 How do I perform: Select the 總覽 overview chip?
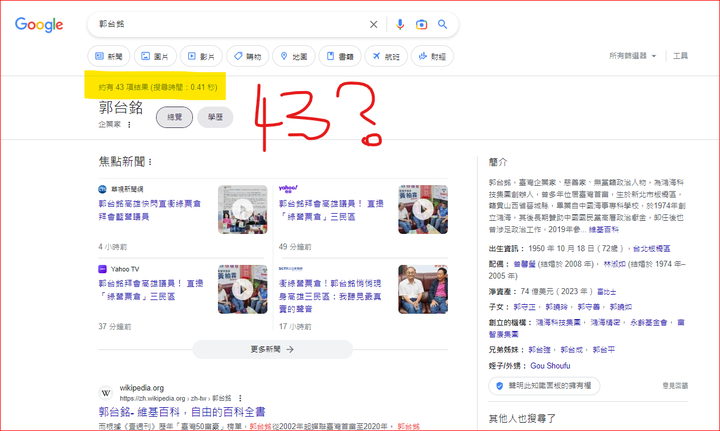174,118
